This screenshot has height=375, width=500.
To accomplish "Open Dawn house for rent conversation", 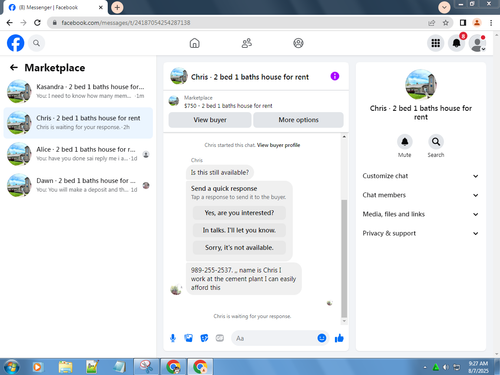I will tap(78, 185).
